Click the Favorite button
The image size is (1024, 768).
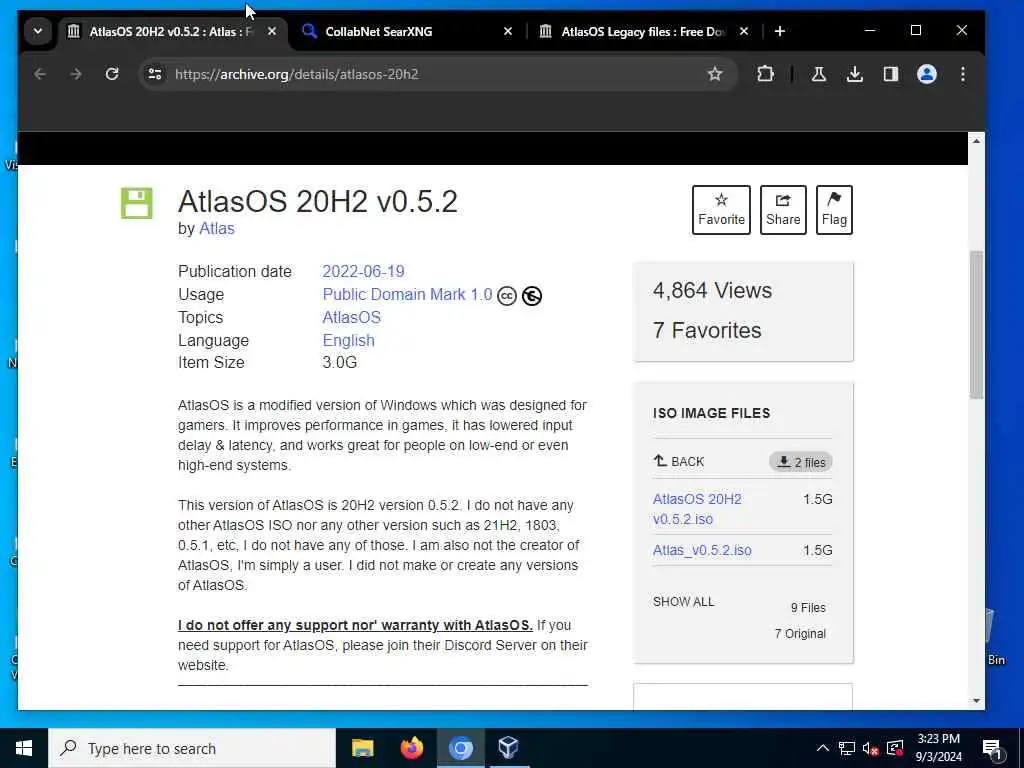point(721,210)
